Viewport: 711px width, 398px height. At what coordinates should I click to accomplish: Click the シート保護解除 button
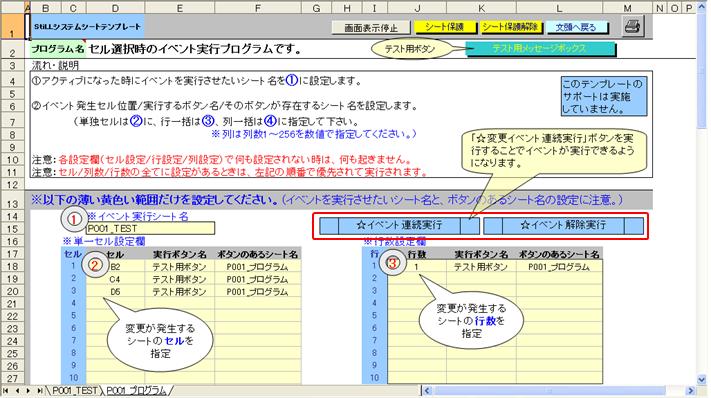510,27
